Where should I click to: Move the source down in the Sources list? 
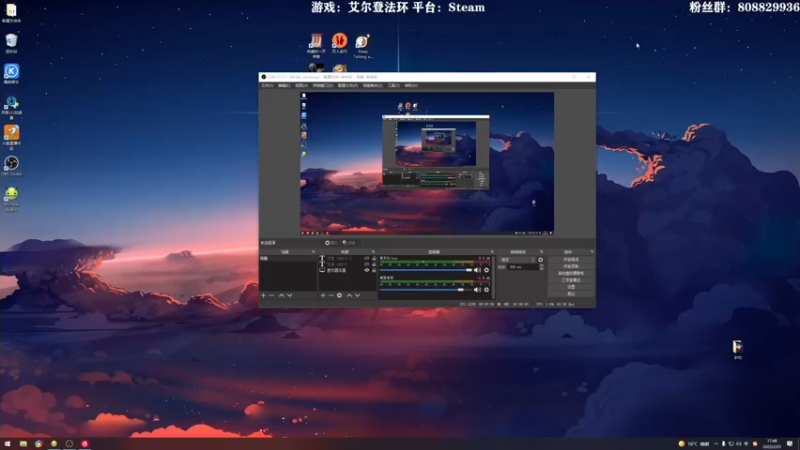coord(357,295)
